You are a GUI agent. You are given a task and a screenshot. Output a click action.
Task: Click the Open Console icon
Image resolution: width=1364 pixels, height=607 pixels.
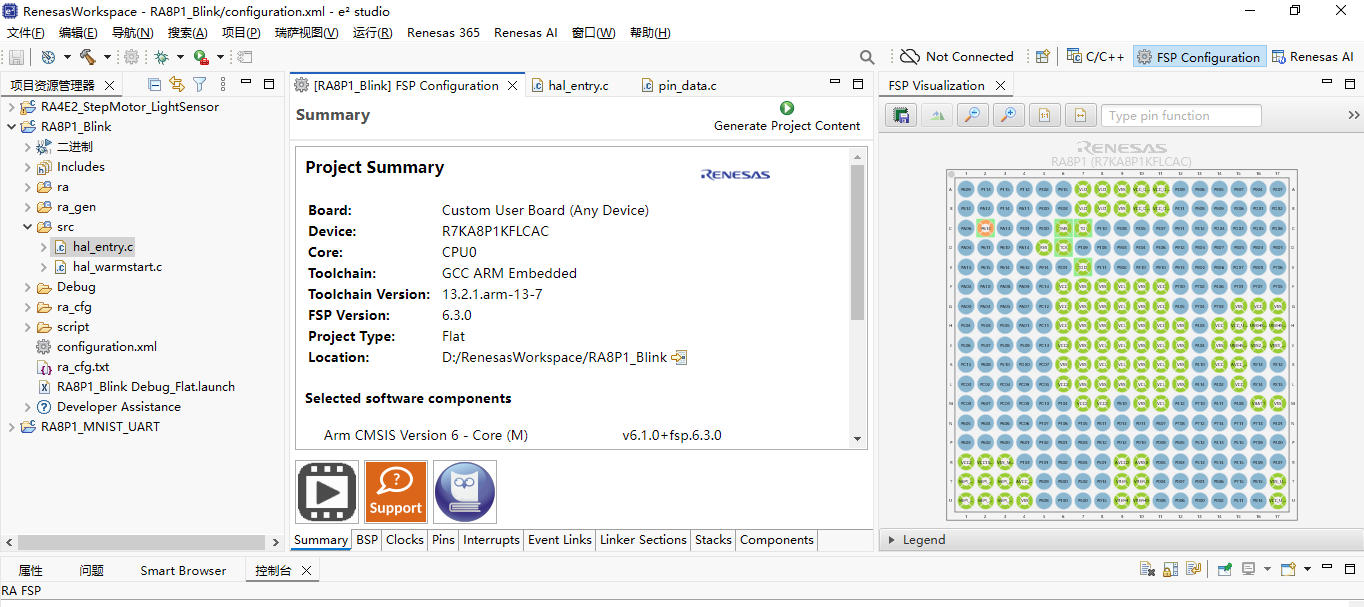coord(1288,569)
